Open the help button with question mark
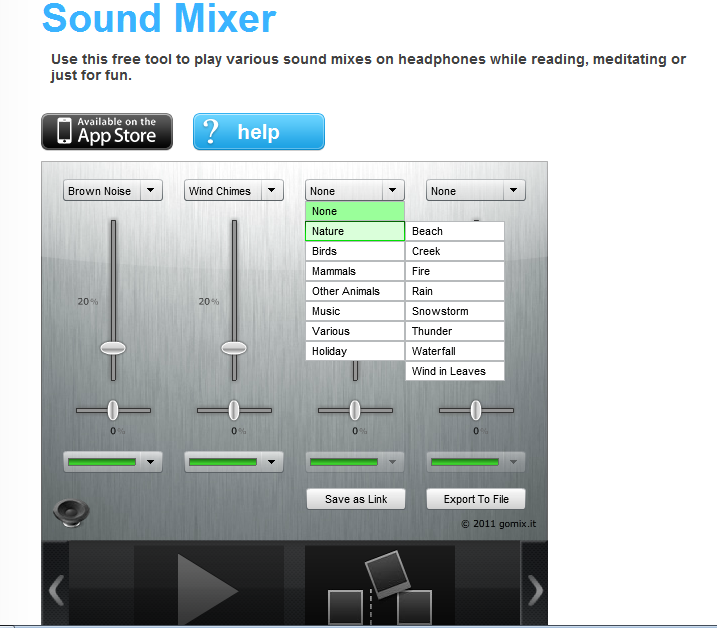This screenshot has width=717, height=628. click(x=259, y=132)
